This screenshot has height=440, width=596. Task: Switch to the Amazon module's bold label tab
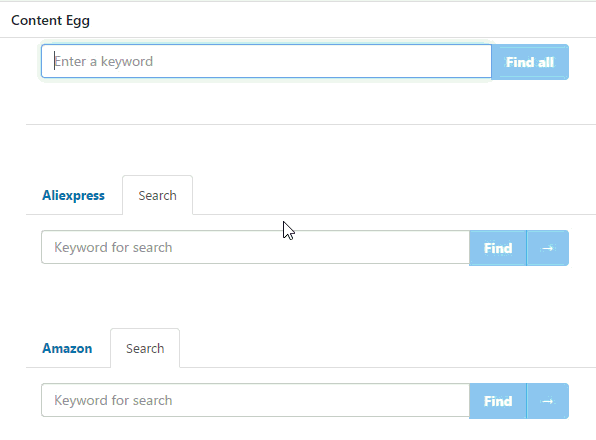coord(67,348)
